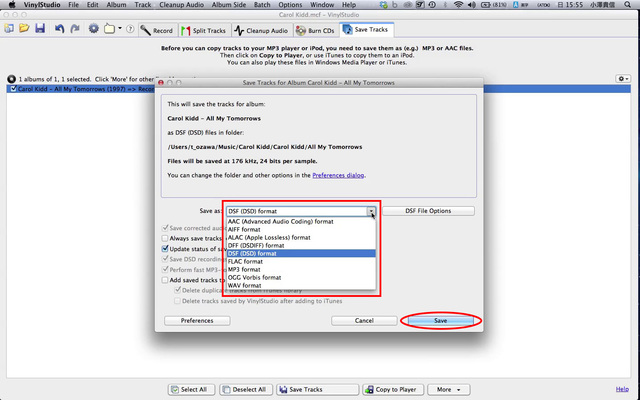Image resolution: width=640 pixels, height=400 pixels.
Task: Open the Help link at bottom right
Action: tap(622, 389)
